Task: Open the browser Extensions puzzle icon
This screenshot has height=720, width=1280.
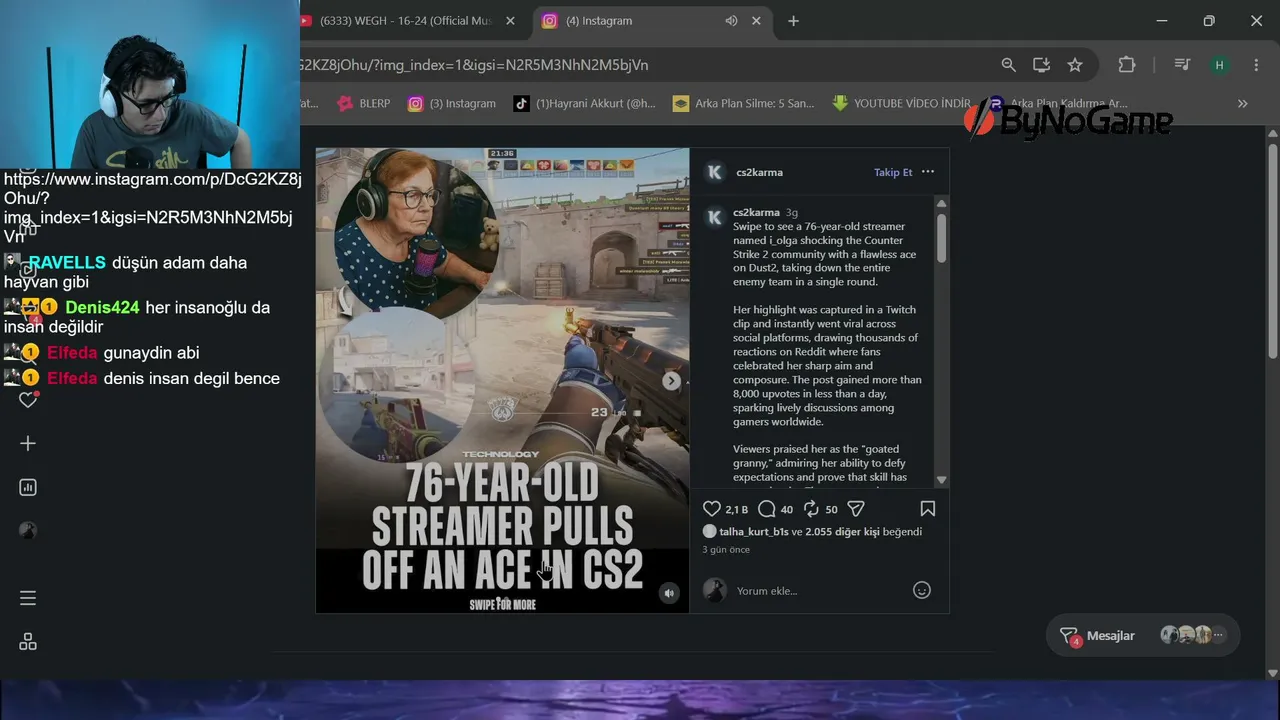Action: click(x=1127, y=65)
